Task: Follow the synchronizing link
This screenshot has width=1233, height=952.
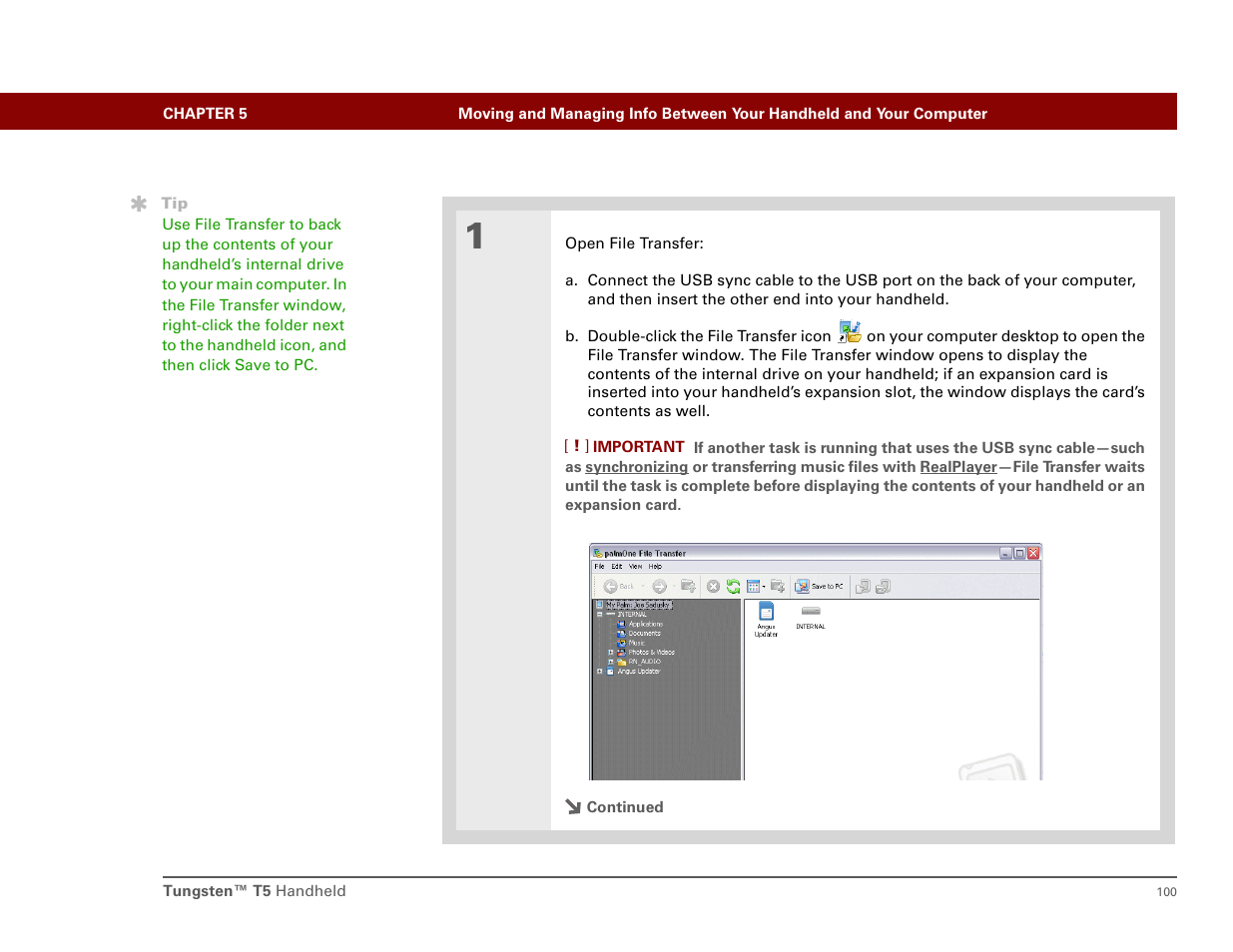Action: tap(636, 467)
